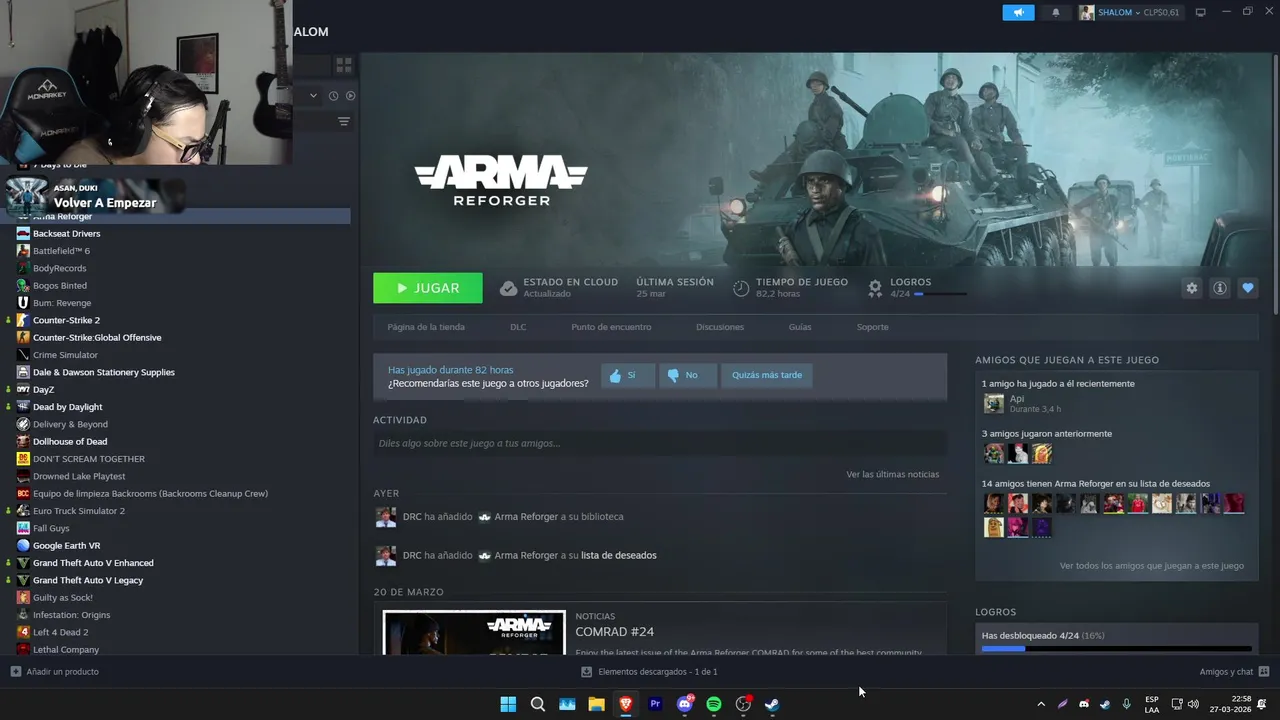The image size is (1280, 720).
Task: Open the DLC tab
Action: click(x=518, y=327)
